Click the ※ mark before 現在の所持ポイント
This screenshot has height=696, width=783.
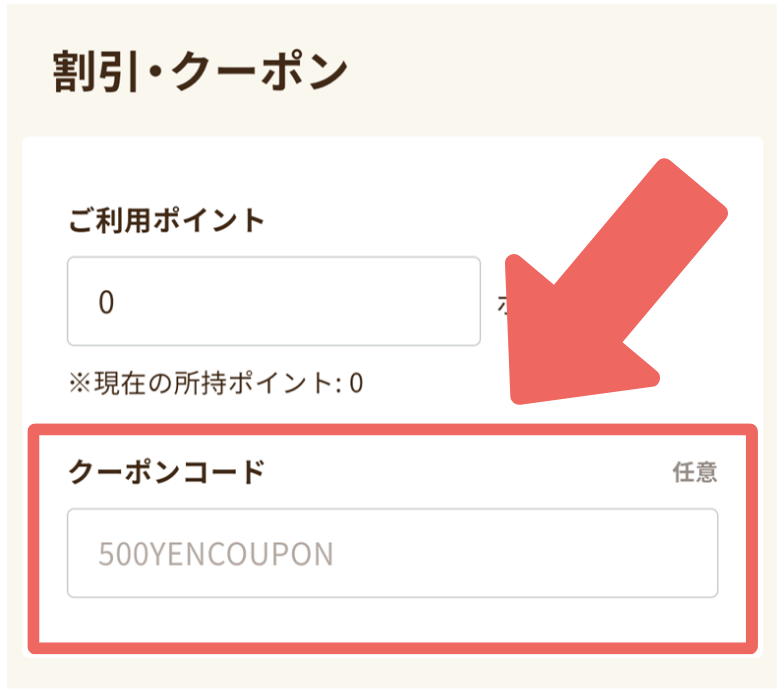(78, 382)
